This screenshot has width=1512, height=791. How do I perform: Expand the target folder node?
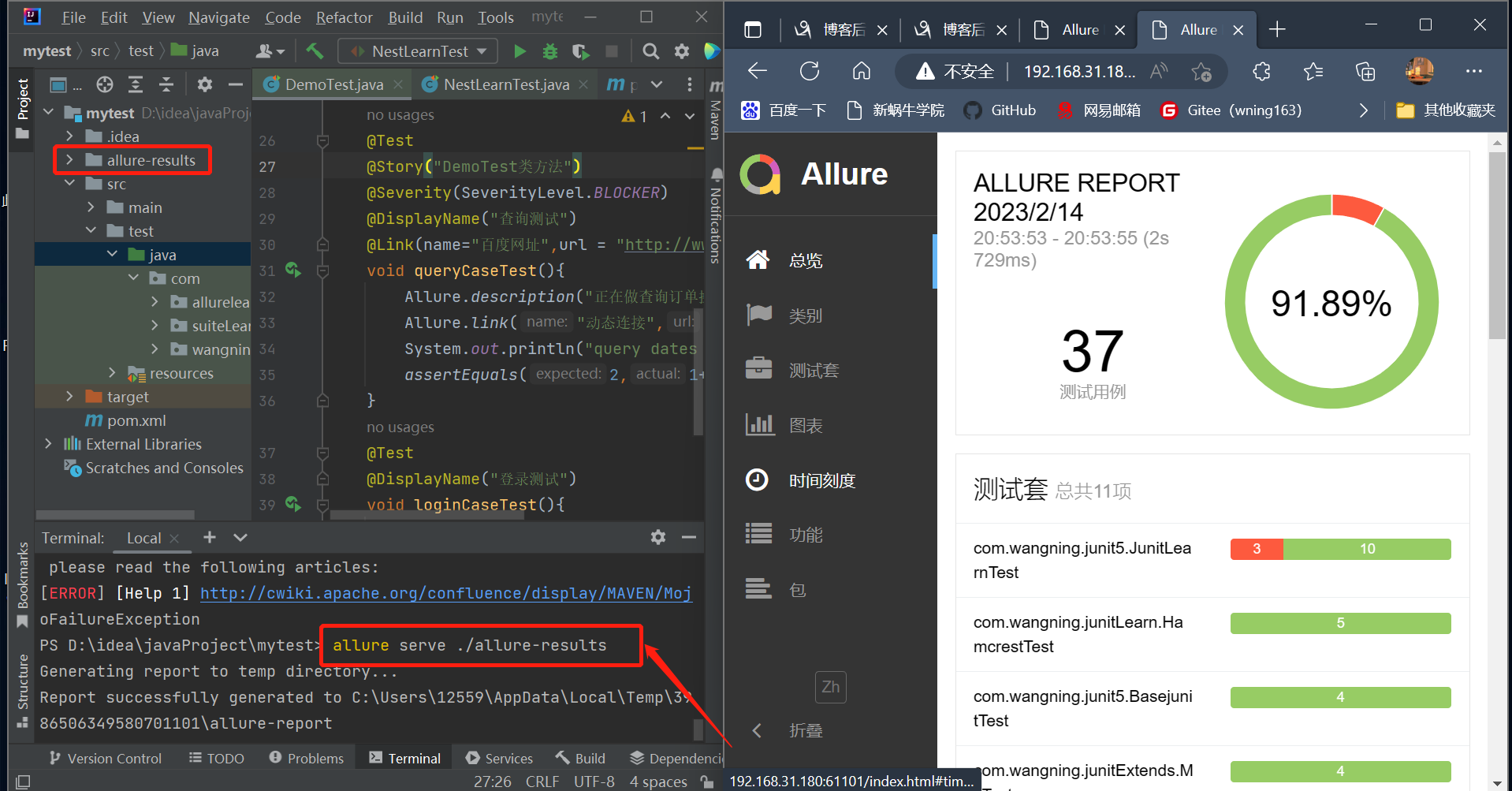(69, 397)
